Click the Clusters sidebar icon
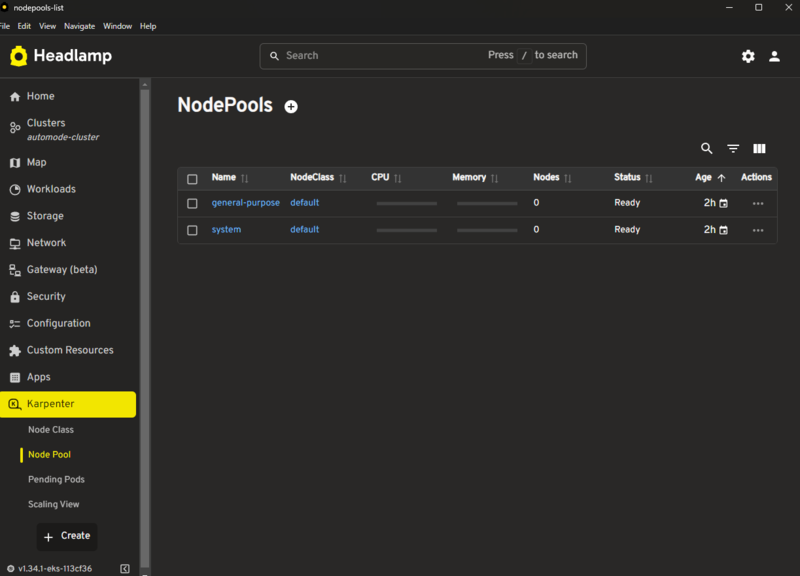This screenshot has width=800, height=576. click(x=15, y=127)
